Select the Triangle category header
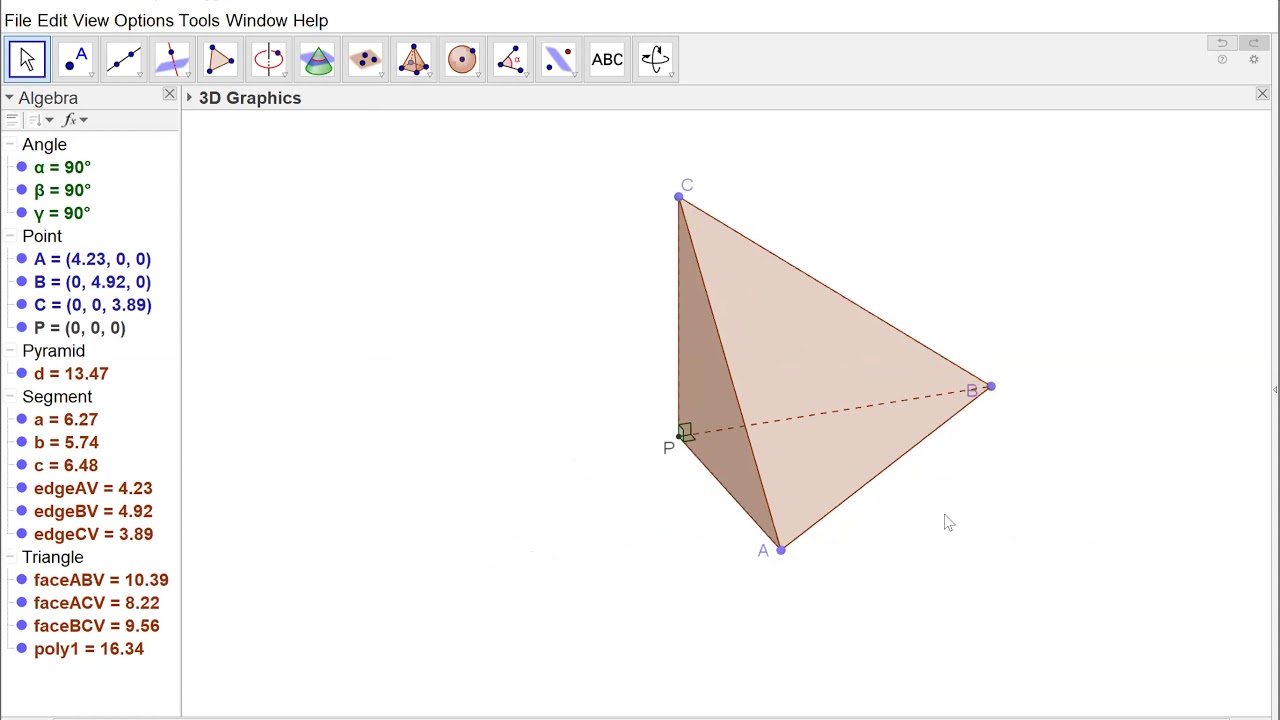 point(53,557)
